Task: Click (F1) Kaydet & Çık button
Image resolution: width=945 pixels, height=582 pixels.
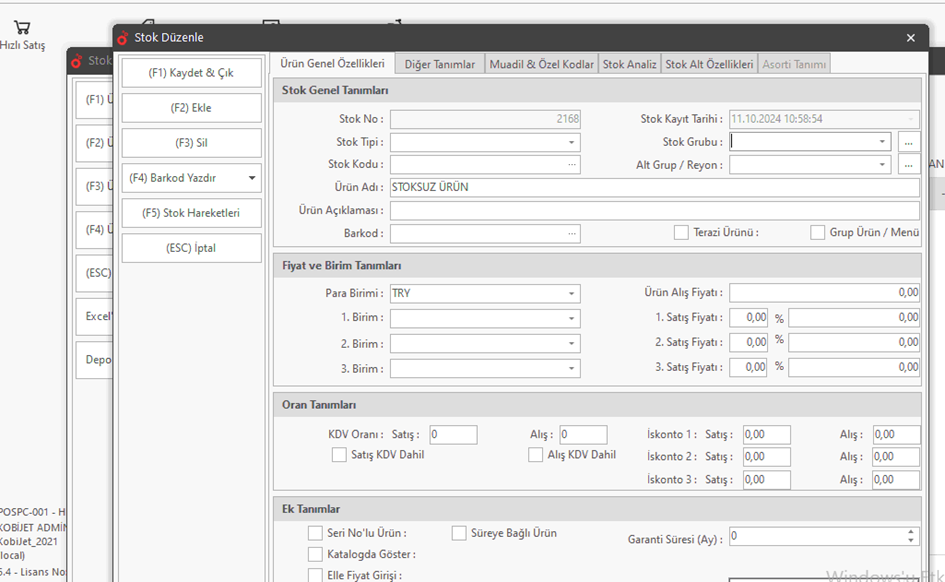Action: pos(191,73)
